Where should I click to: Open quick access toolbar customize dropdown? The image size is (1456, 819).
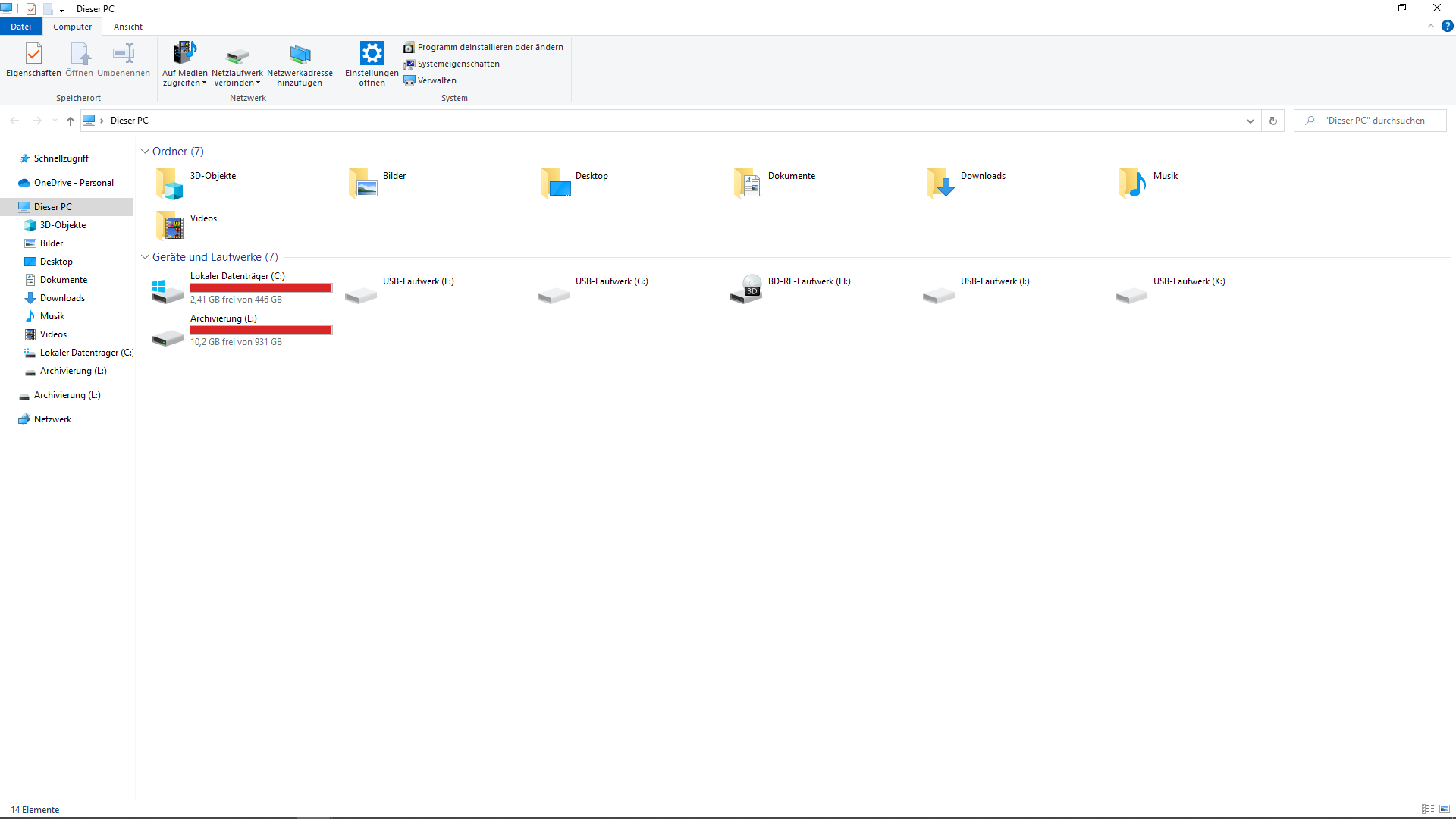tap(61, 9)
